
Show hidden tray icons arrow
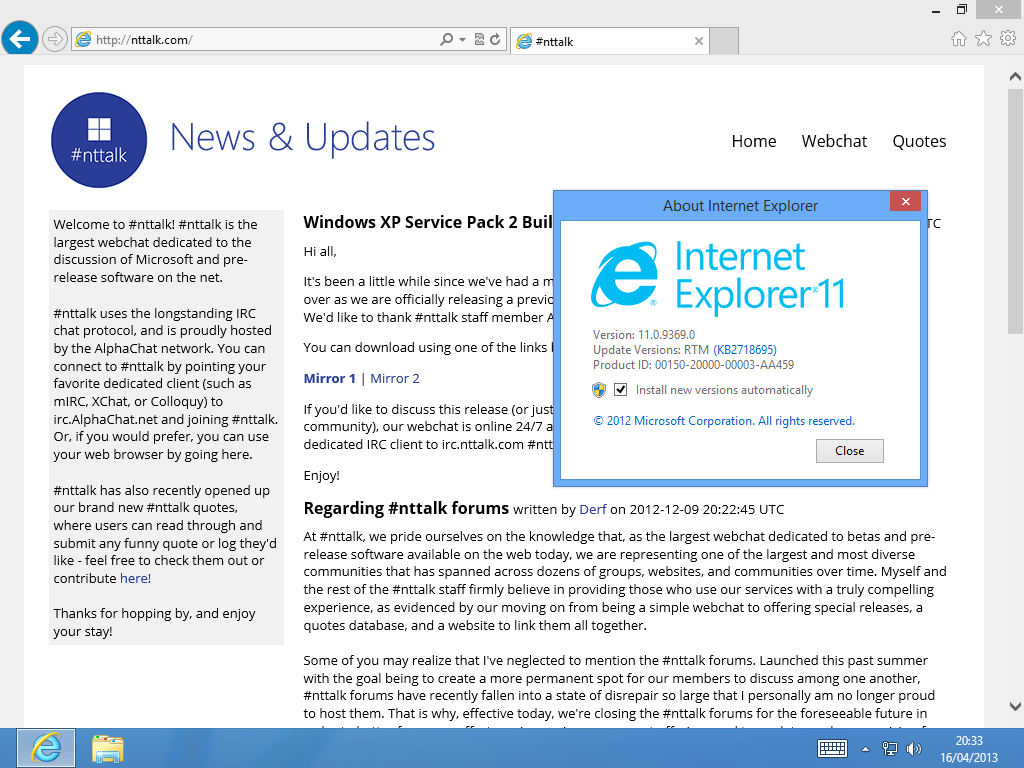pos(865,749)
